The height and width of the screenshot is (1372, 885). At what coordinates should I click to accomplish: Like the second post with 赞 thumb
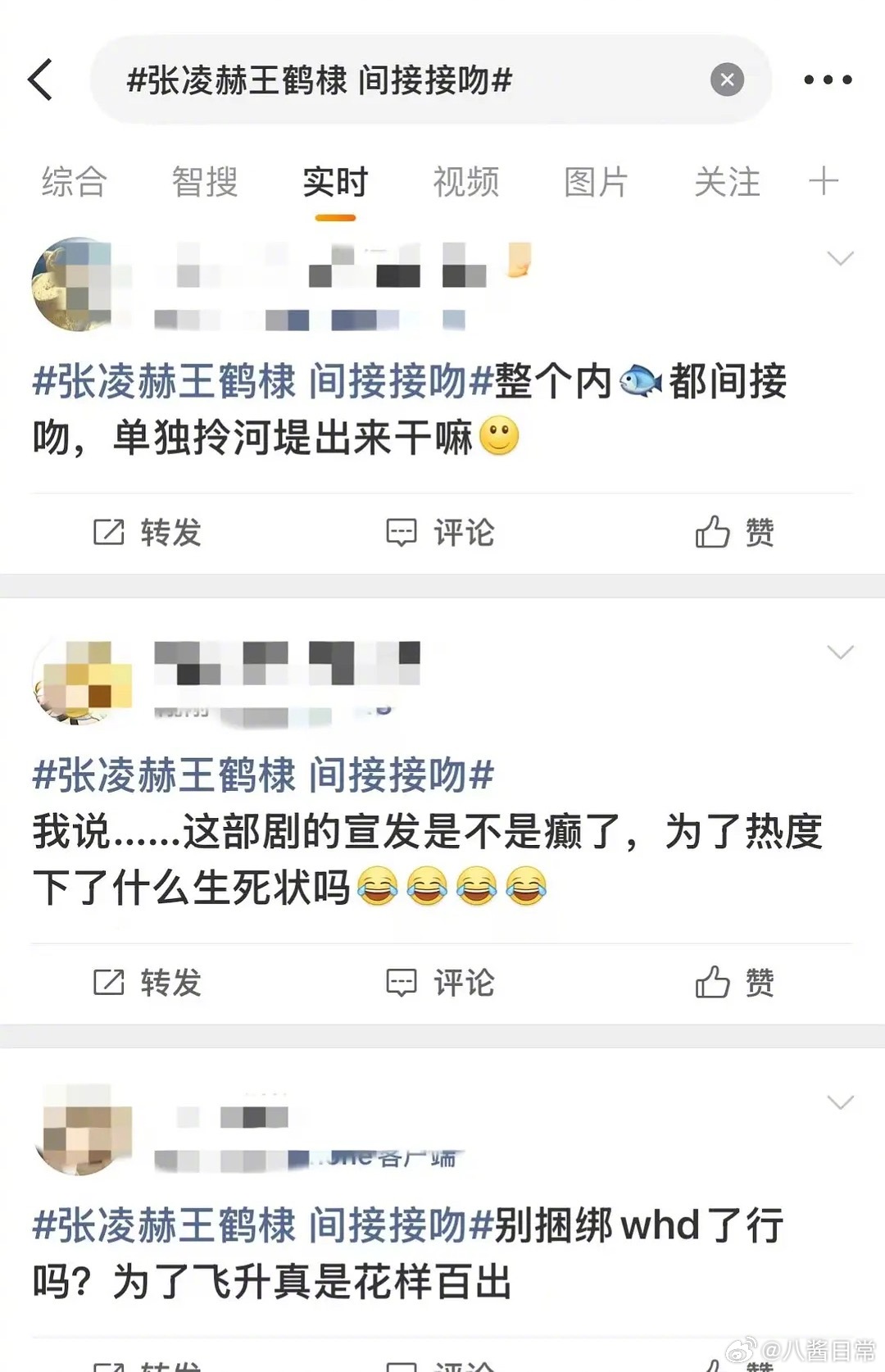734,982
